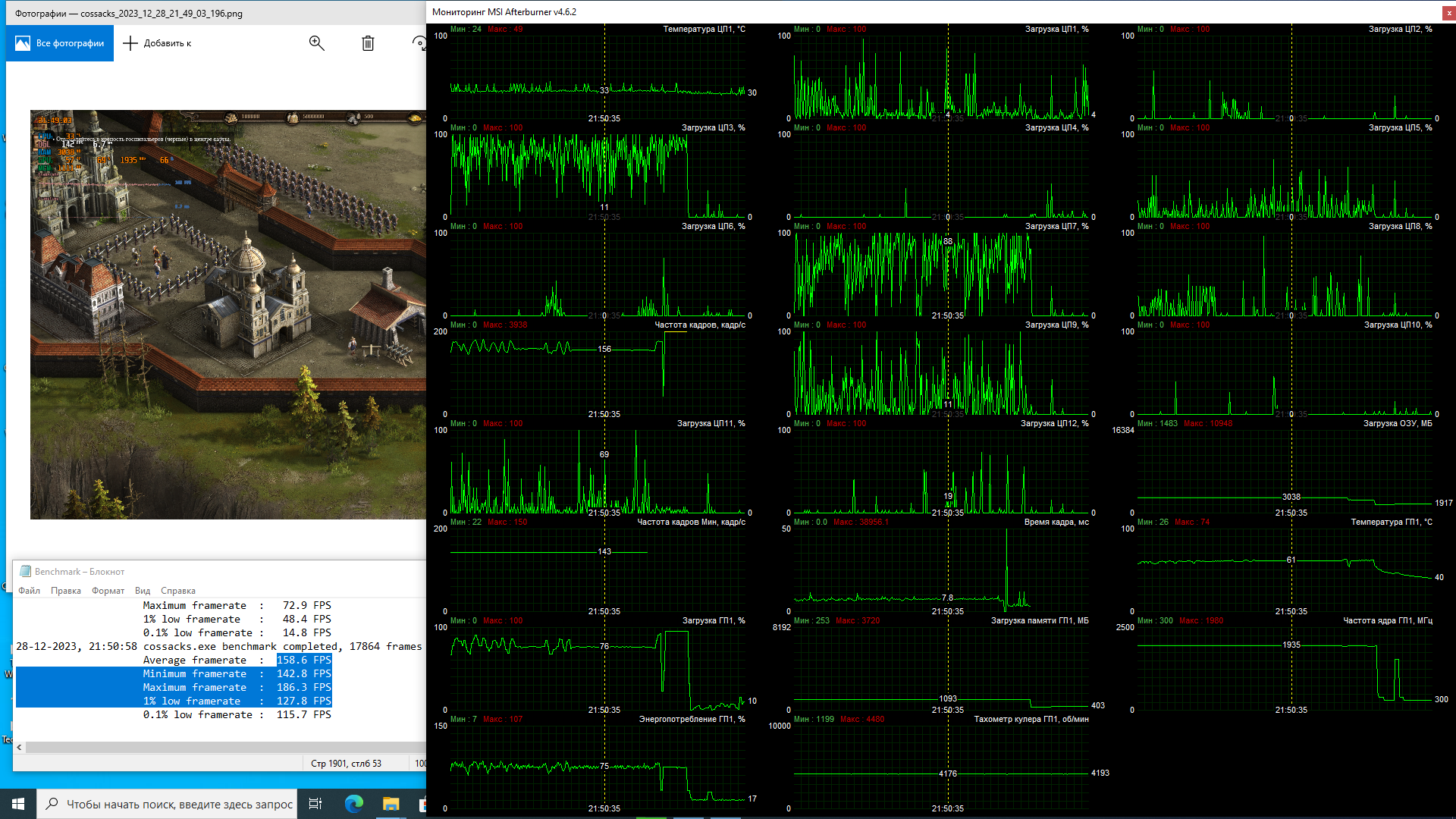Open the Справка menu in Notepad
Screen dimensions: 1456x819
coord(178,591)
